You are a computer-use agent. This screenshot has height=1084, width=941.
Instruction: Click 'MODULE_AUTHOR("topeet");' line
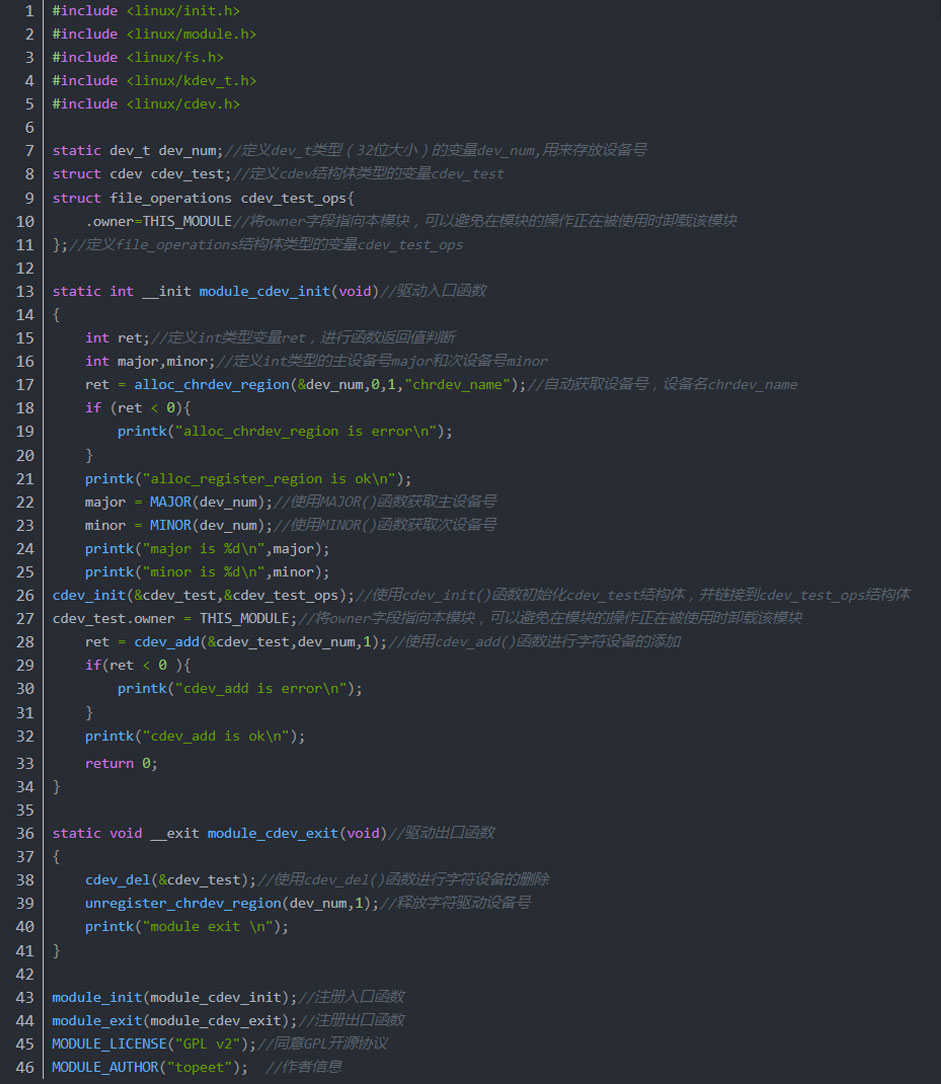[150, 1067]
